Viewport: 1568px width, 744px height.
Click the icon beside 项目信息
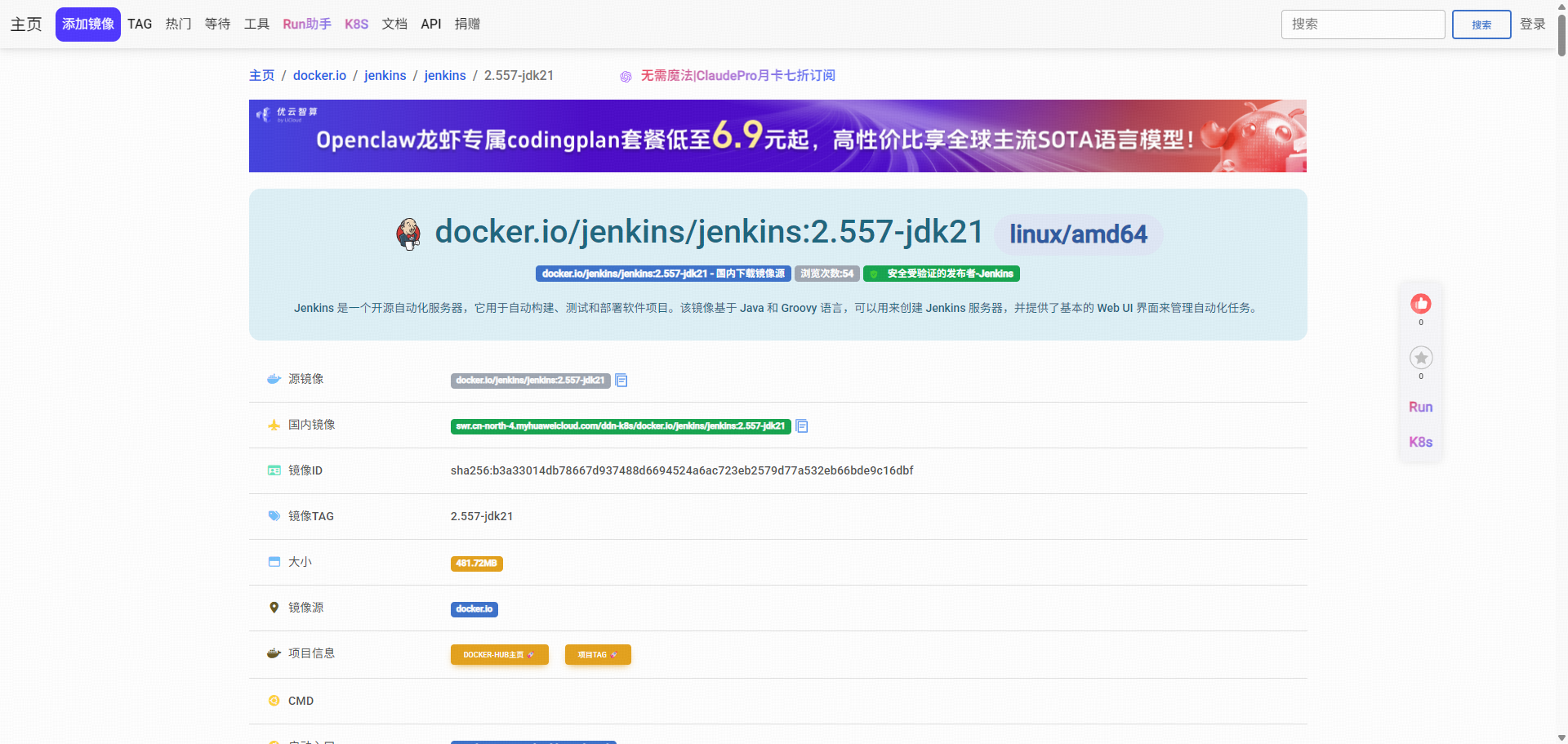pyautogui.click(x=274, y=653)
